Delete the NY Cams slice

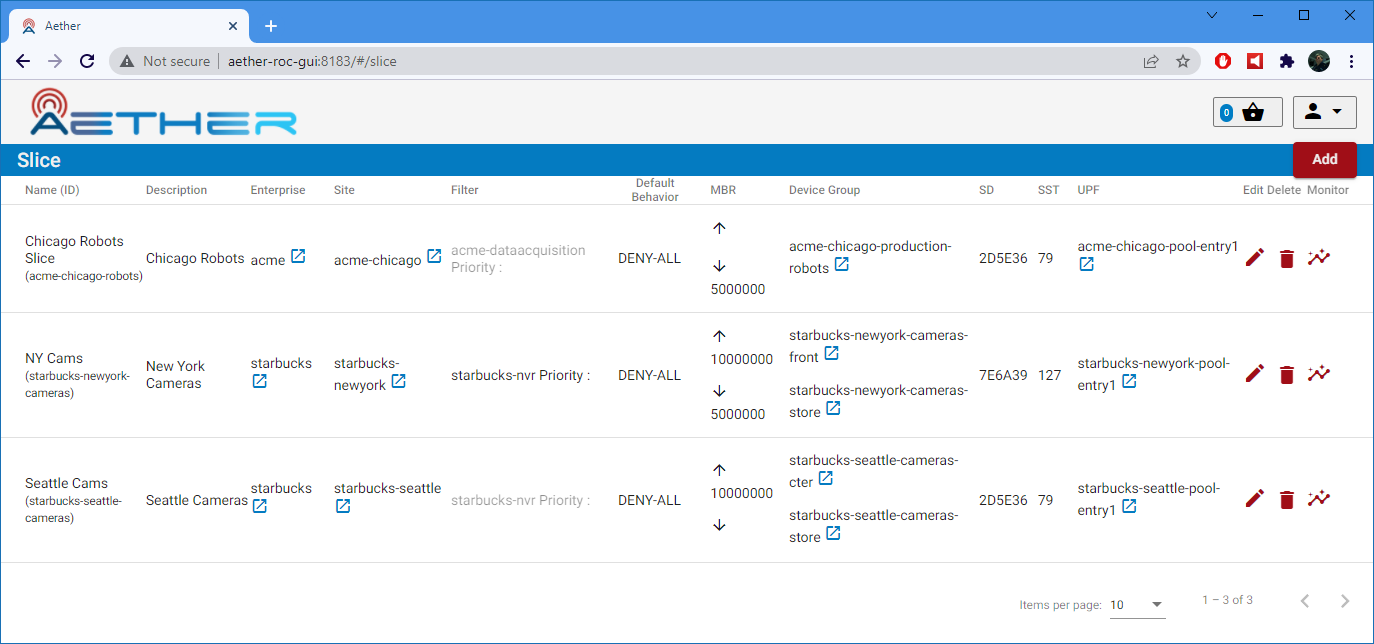tap(1286, 373)
